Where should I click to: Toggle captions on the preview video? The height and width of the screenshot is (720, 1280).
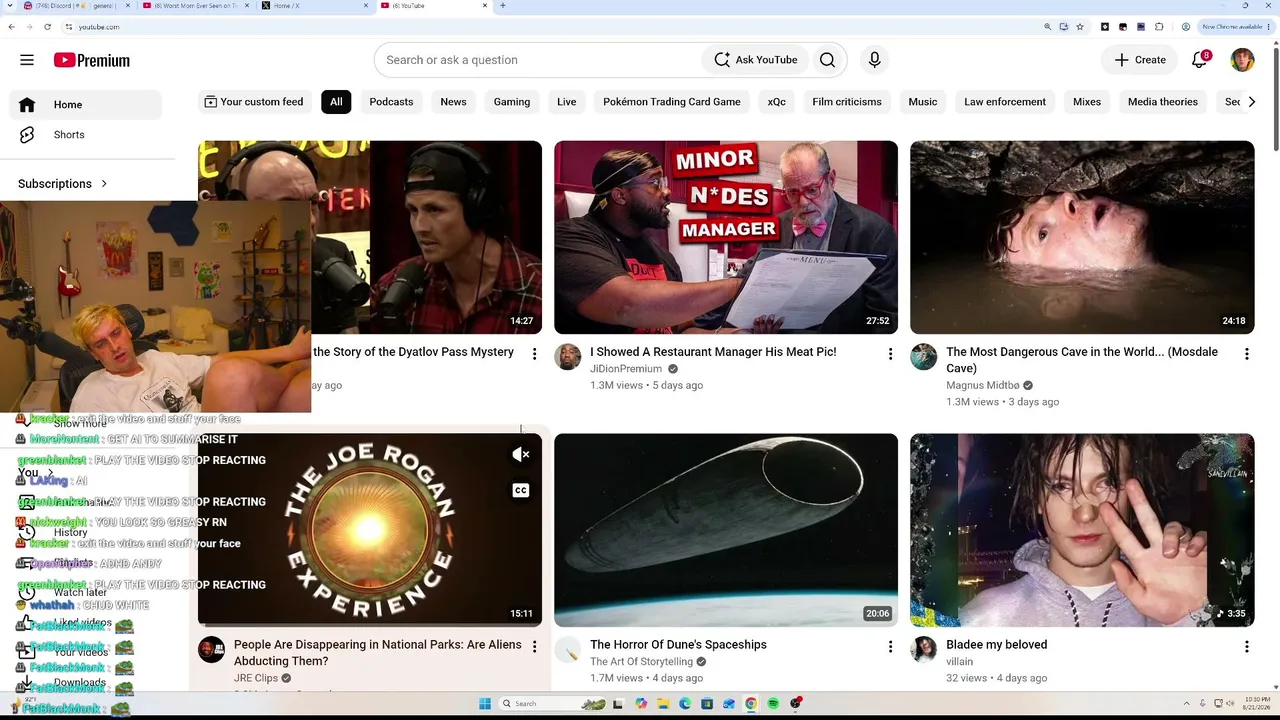[x=521, y=490]
